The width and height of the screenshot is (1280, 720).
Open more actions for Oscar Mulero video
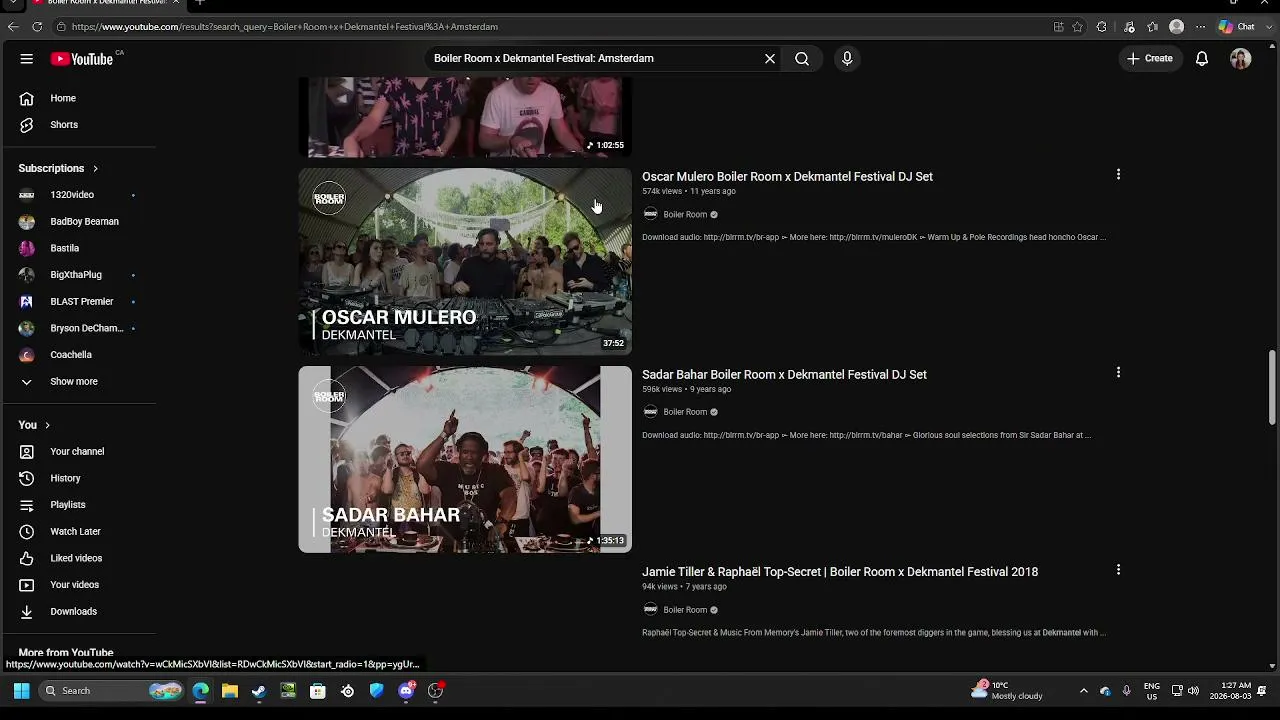(1118, 175)
